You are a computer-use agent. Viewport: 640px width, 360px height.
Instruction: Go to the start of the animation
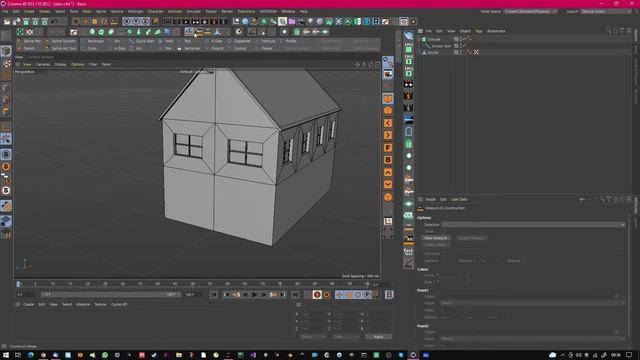[x=214, y=295]
